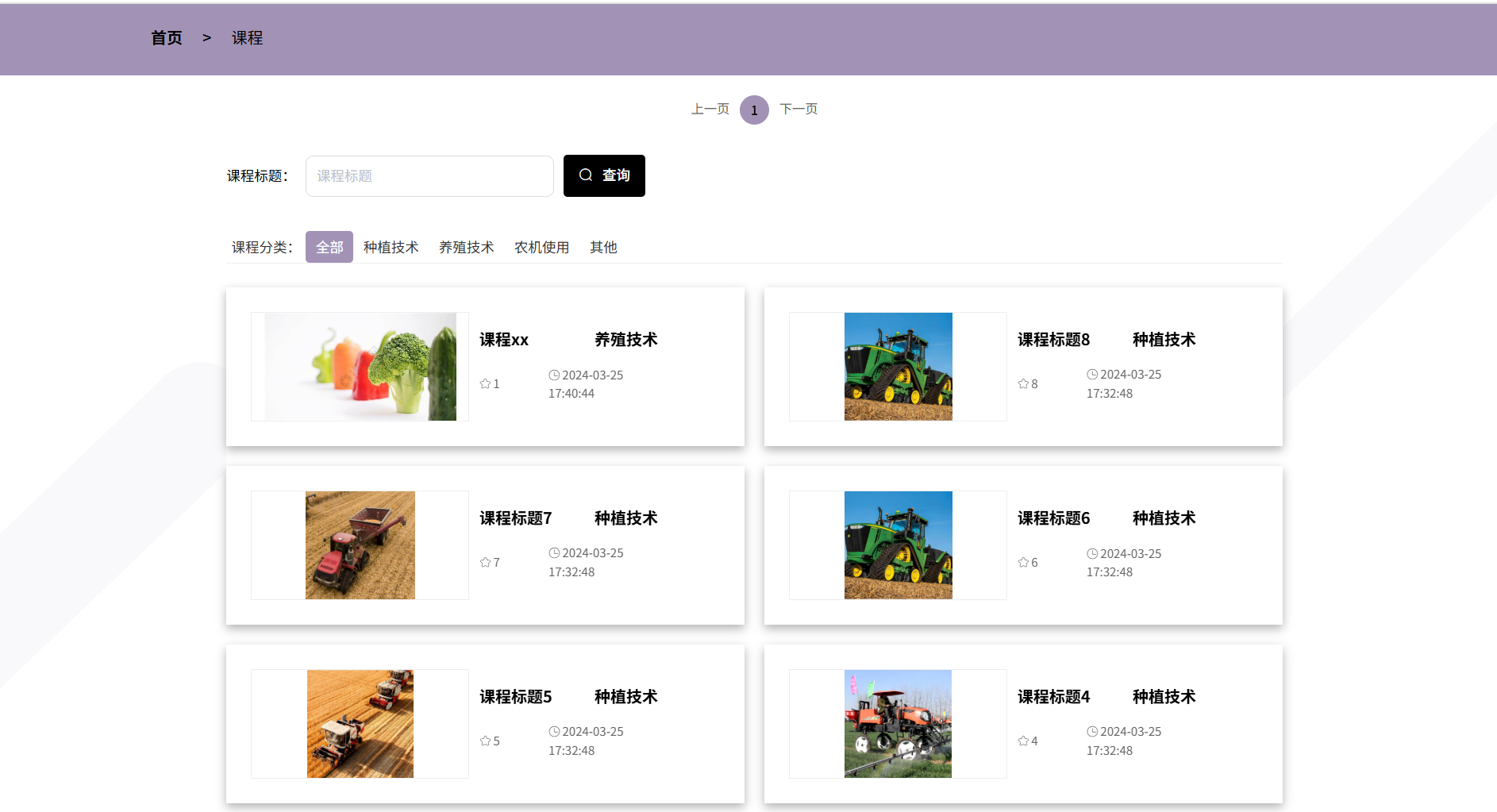The width and height of the screenshot is (1497, 812).
Task: Open the green tractor thumbnail of 课程标题8
Action: pyautogui.click(x=898, y=366)
